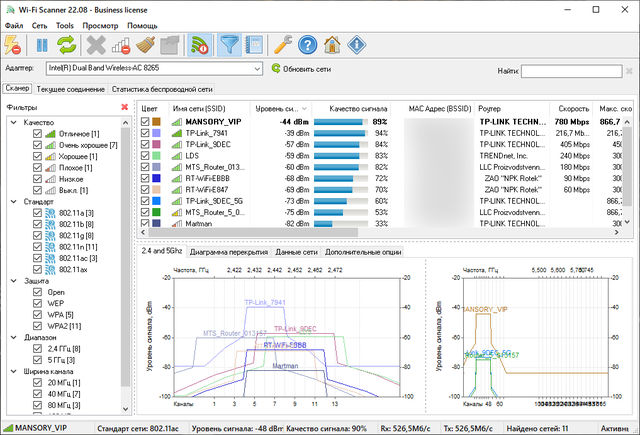Click the broom clear icon
Image resolution: width=640 pixels, height=435 pixels.
click(146, 44)
